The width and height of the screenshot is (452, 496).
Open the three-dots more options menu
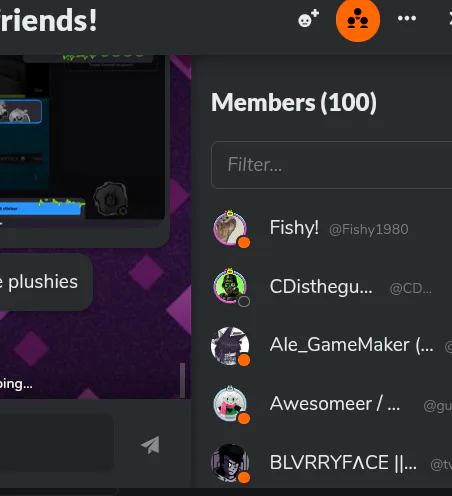(x=407, y=18)
